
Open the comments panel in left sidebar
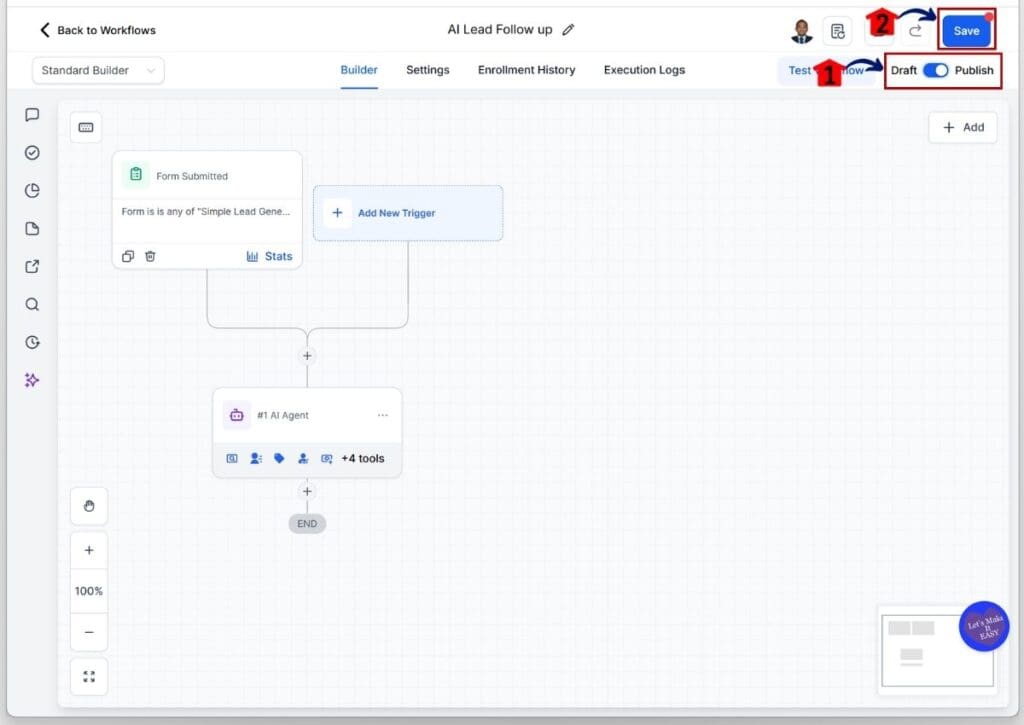(31, 114)
